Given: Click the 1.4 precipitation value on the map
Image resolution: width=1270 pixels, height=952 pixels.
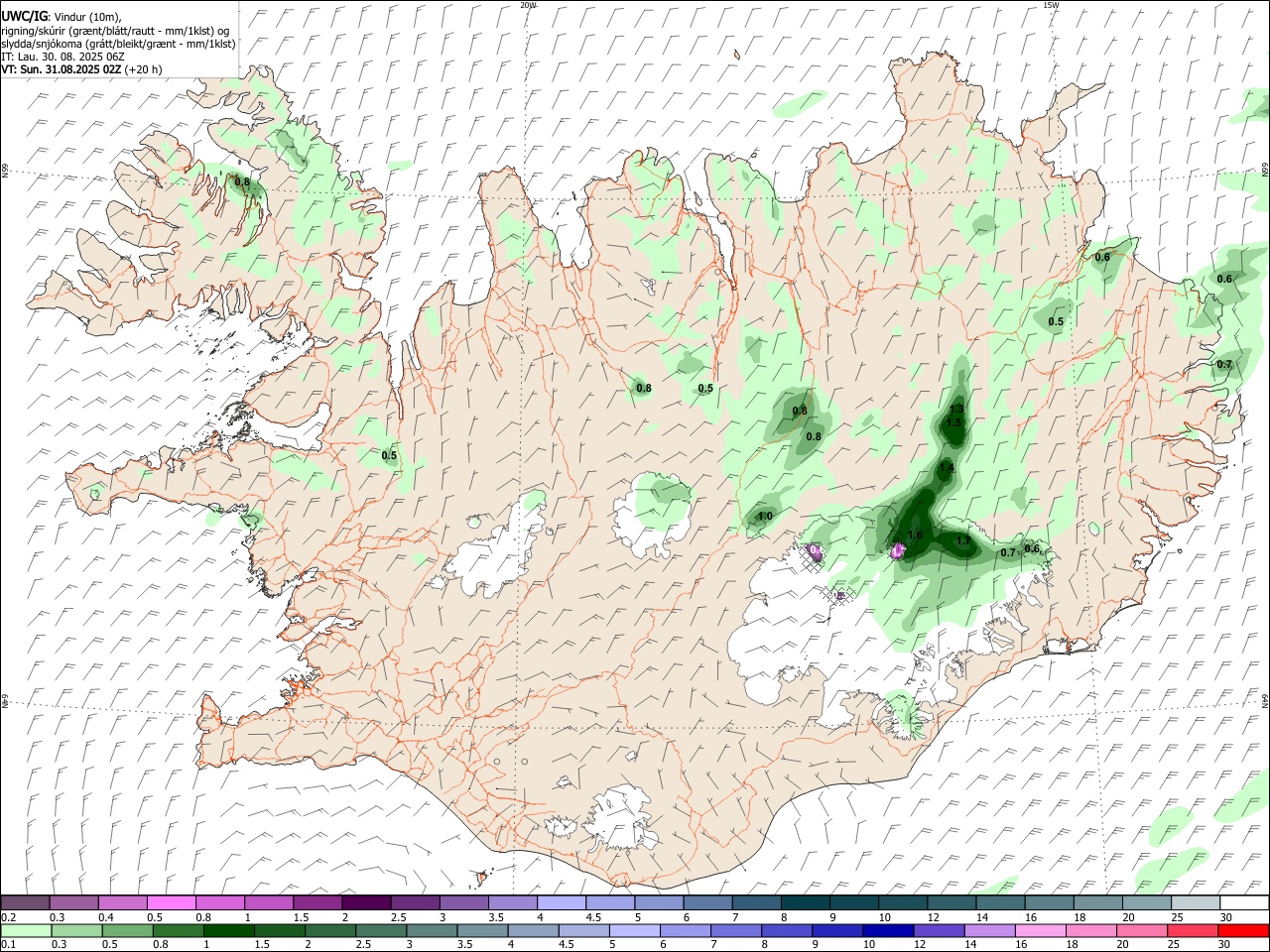Looking at the screenshot, I should 947,468.
